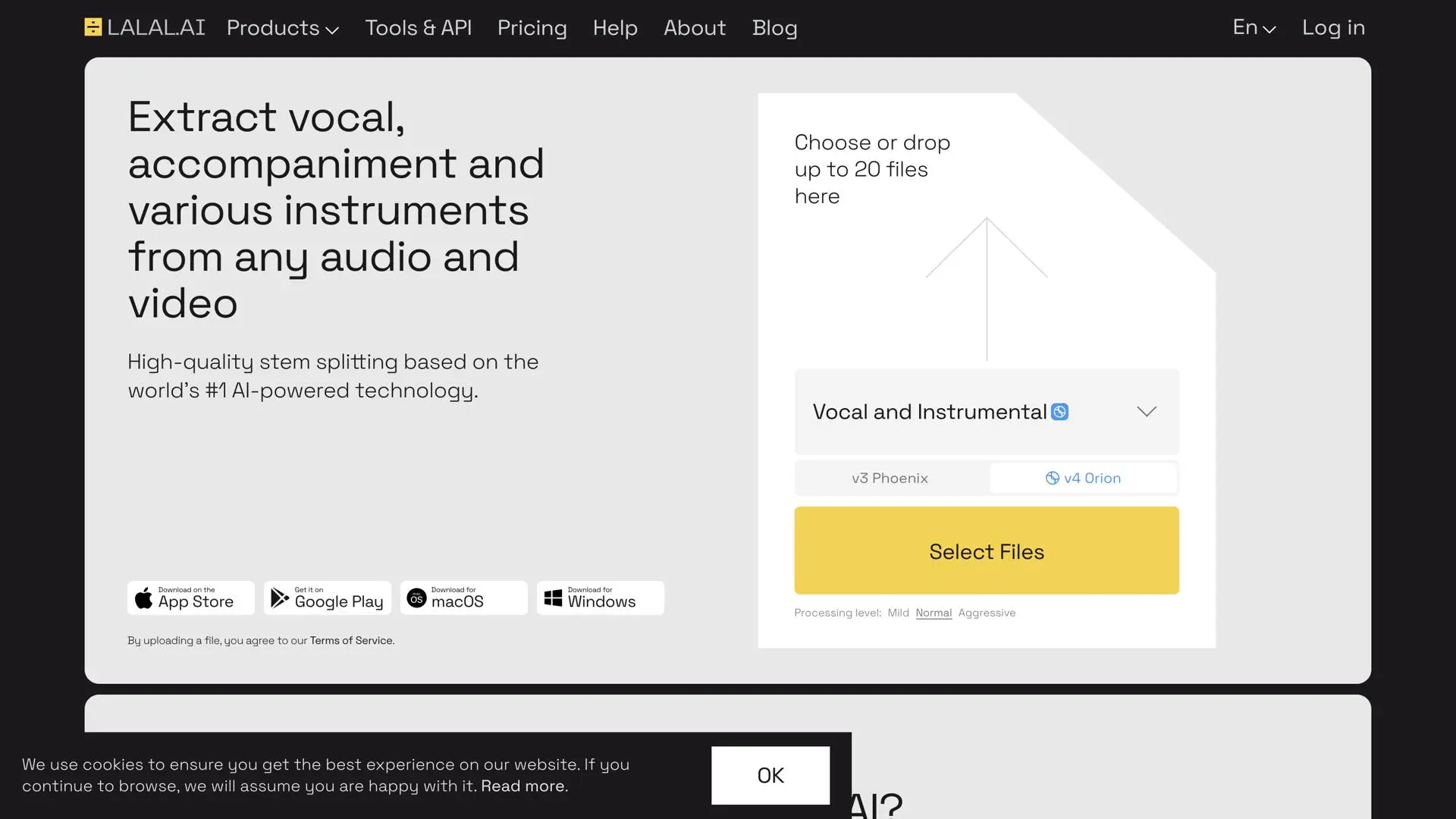Open the Pricing page
1456x819 pixels.
[532, 28]
